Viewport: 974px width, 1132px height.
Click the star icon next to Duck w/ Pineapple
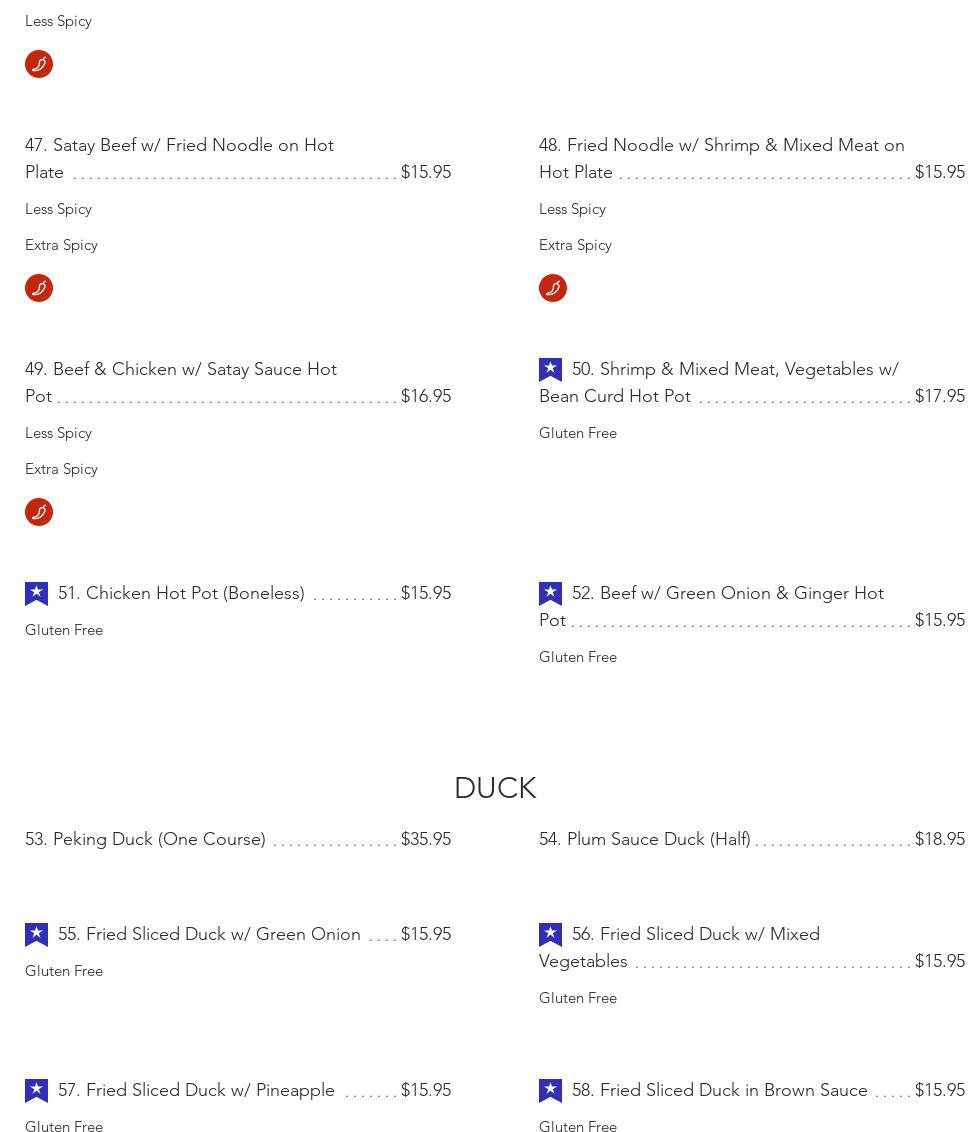(x=36, y=1091)
